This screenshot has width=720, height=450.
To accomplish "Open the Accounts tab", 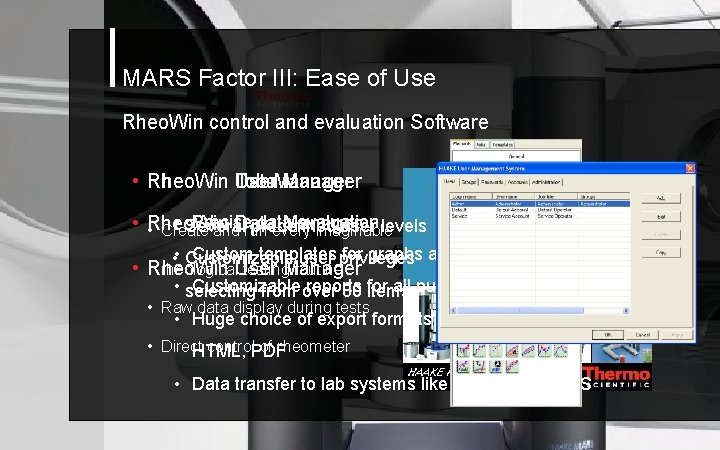I will 518,182.
